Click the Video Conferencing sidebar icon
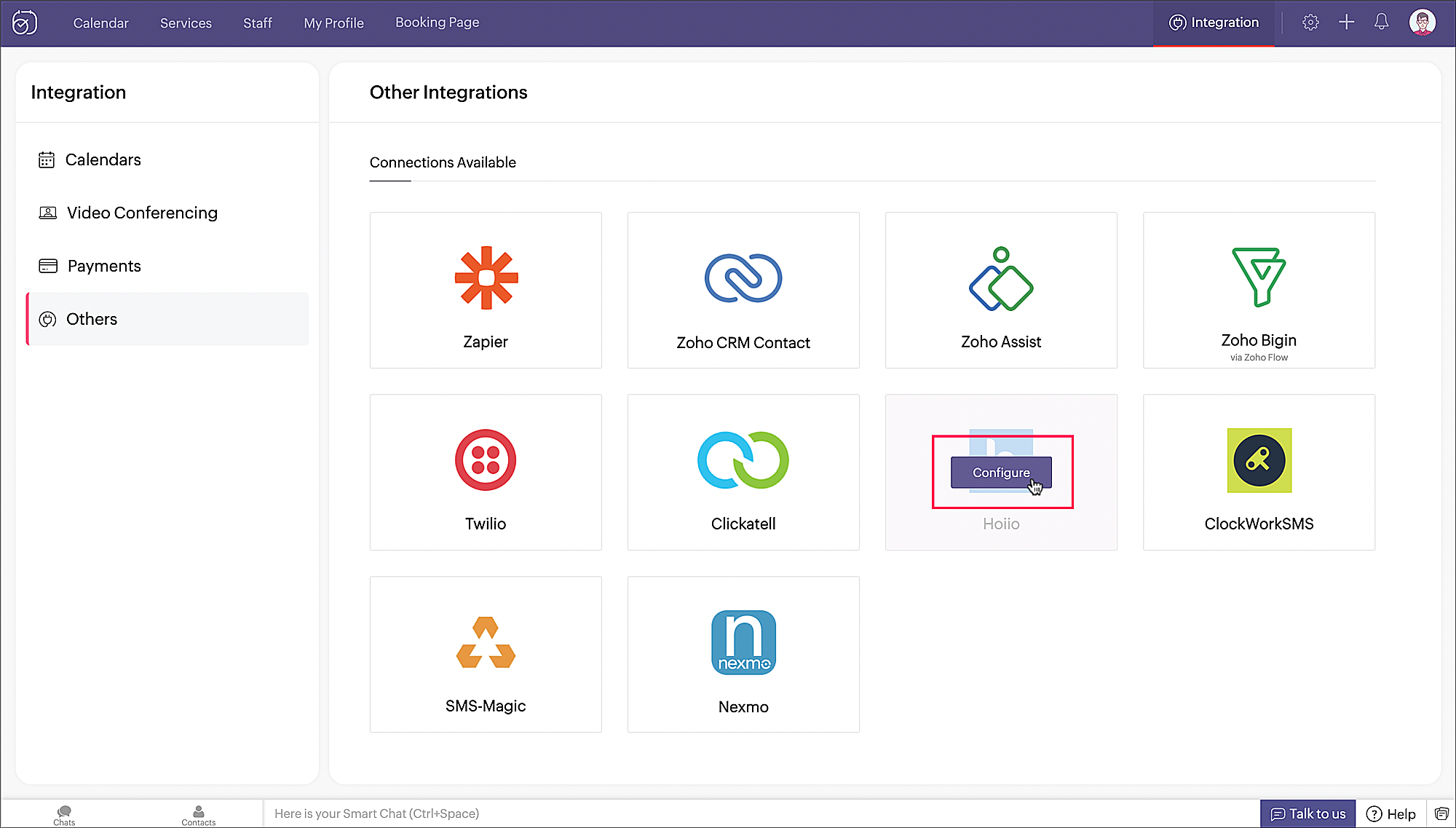This screenshot has height=828, width=1456. (x=47, y=213)
